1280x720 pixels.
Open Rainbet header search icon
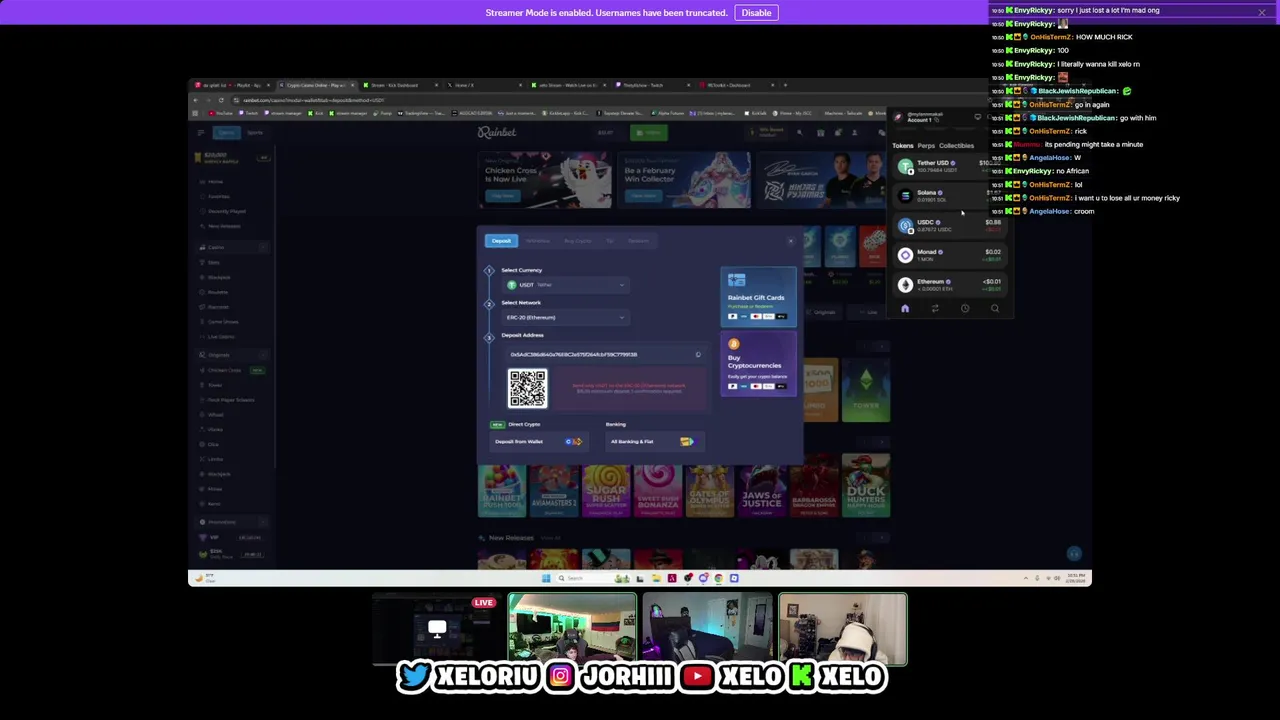pos(799,132)
